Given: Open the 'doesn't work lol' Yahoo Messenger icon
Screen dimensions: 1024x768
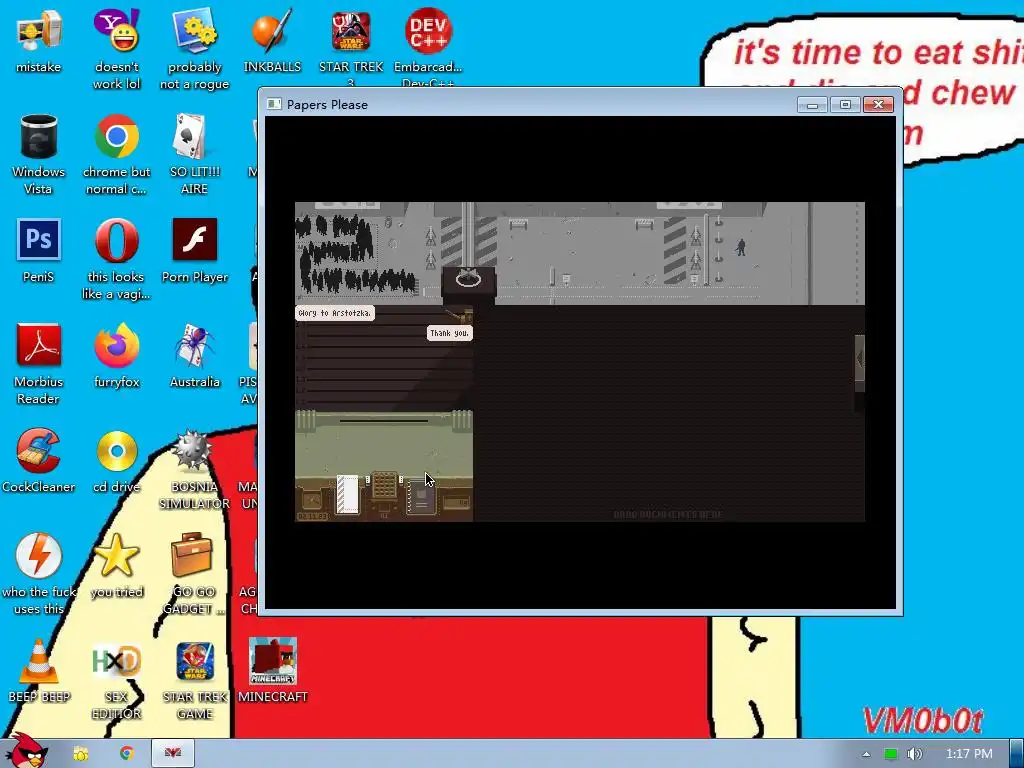Looking at the screenshot, I should pyautogui.click(x=116, y=31).
